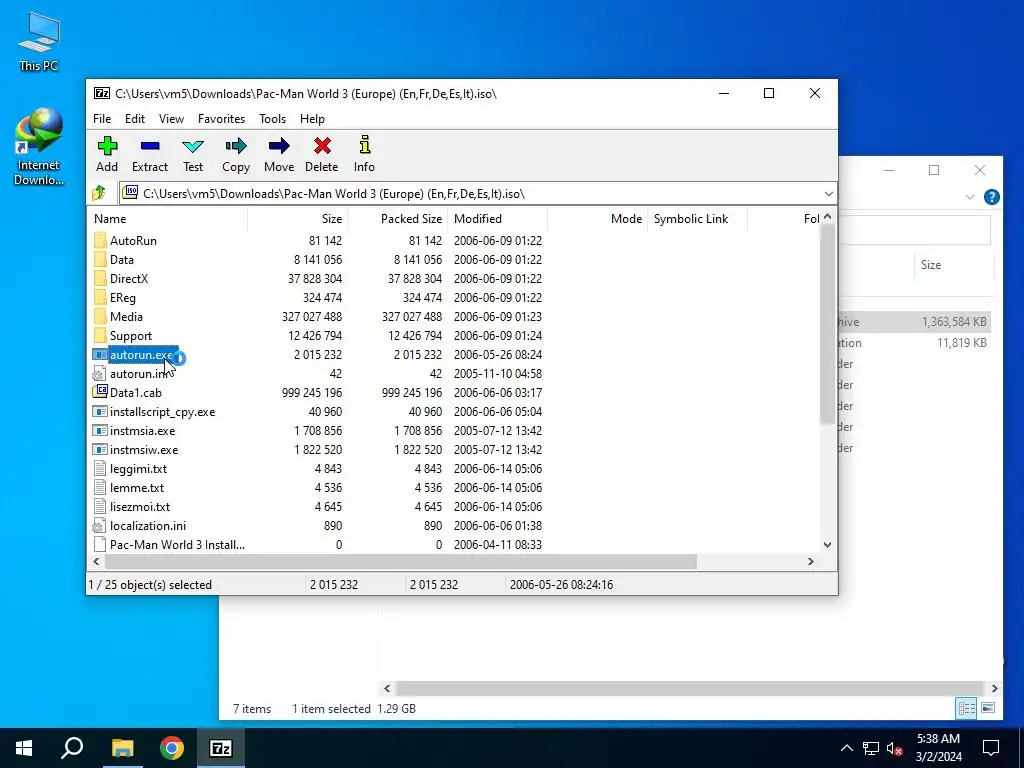This screenshot has height=768, width=1024.
Task: Select the 1,363,584 KB row in Explorer
Action: 914,321
